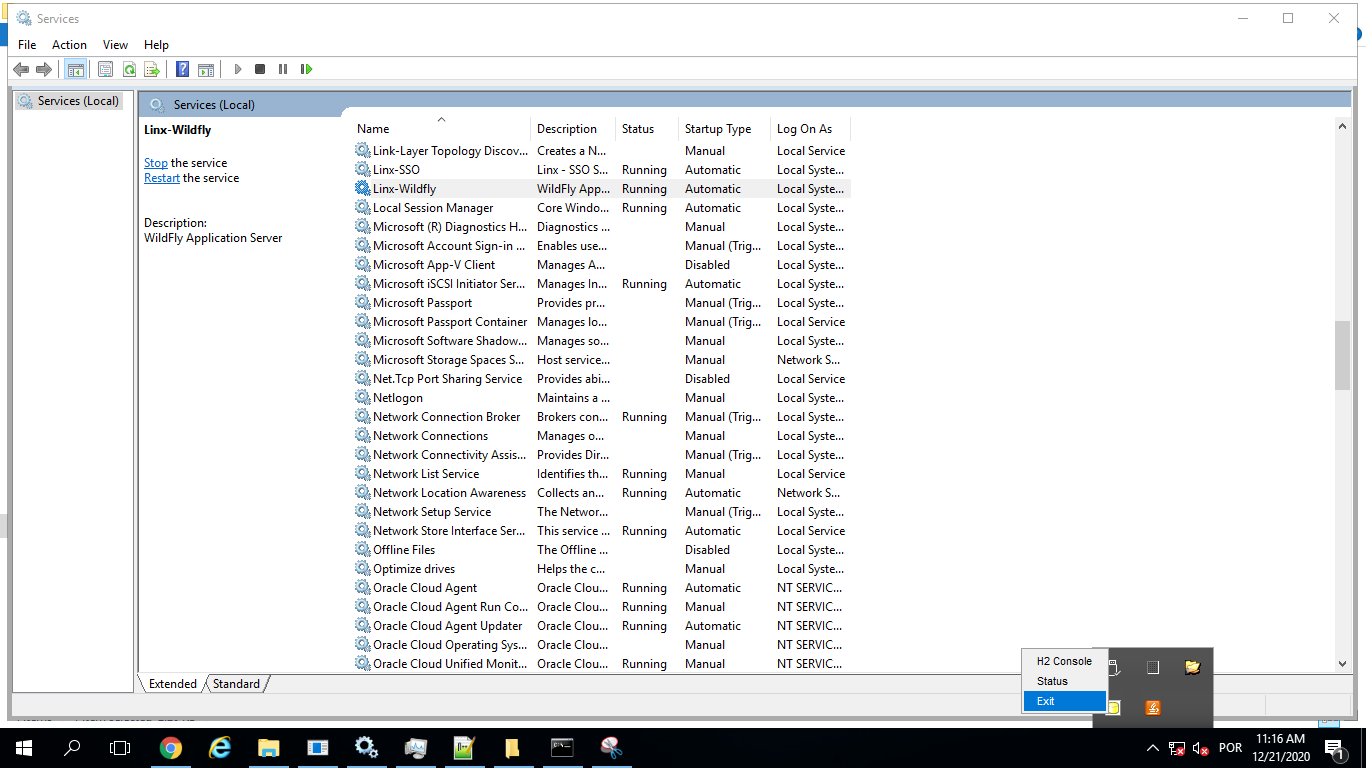Choose Exit in the tray context menu

point(1064,701)
